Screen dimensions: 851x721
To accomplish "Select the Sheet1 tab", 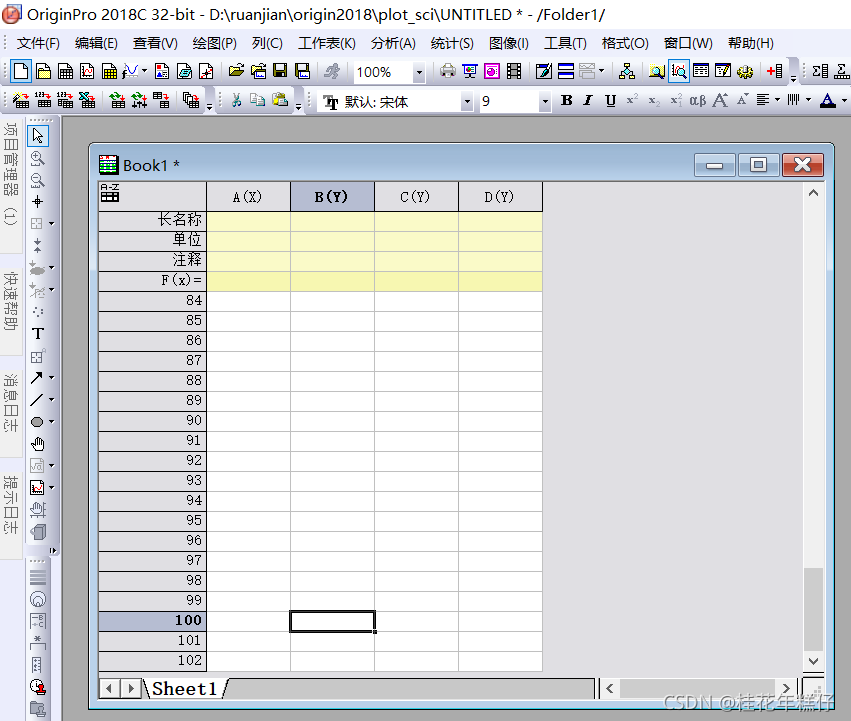I will coord(184,689).
